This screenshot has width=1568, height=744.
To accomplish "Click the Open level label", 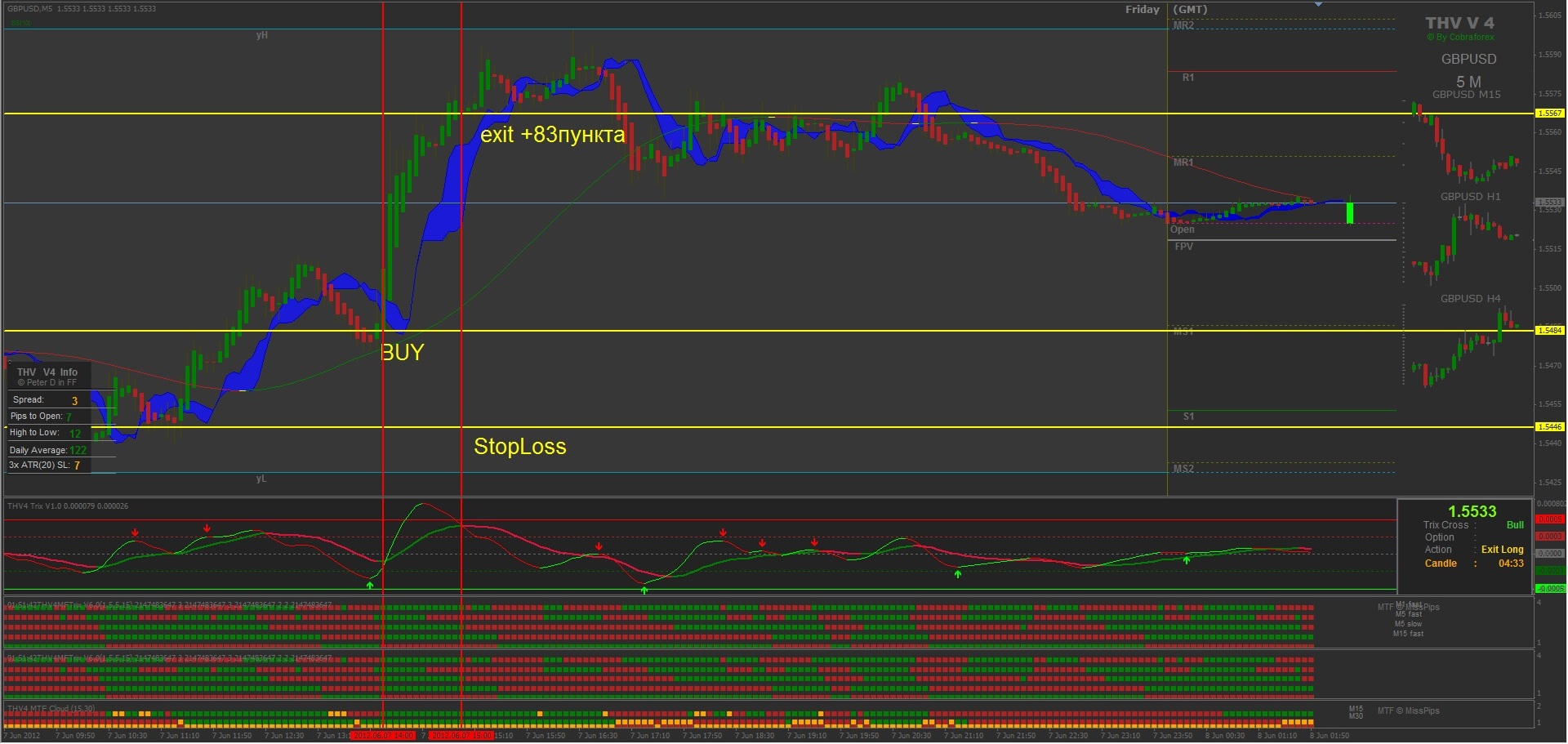I will pyautogui.click(x=1182, y=229).
